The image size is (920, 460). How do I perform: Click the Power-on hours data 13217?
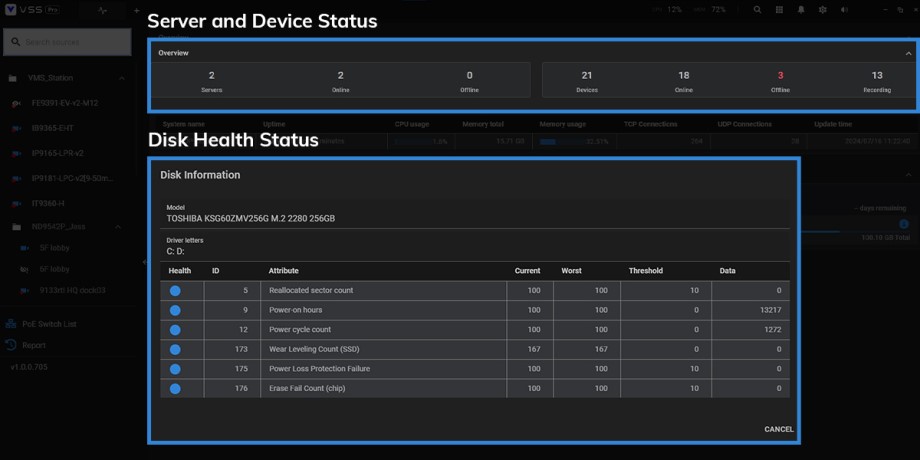click(x=770, y=310)
